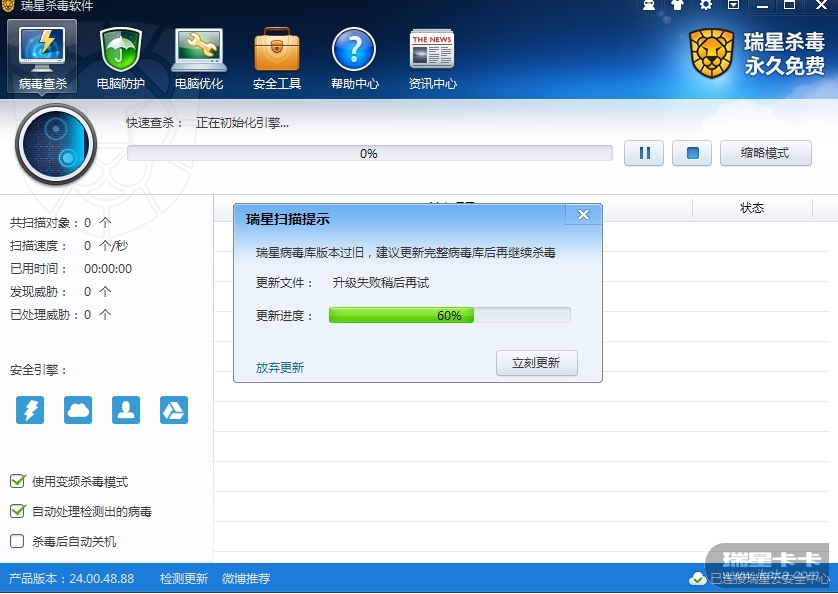
Task: Click the 已处理威胁 label
Action: click(44, 315)
